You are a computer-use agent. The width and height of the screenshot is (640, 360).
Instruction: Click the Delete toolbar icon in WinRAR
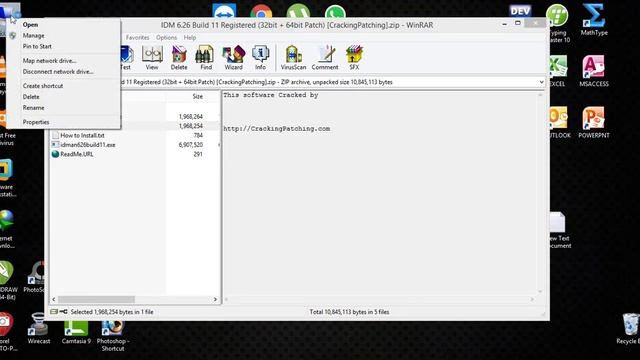[179, 58]
